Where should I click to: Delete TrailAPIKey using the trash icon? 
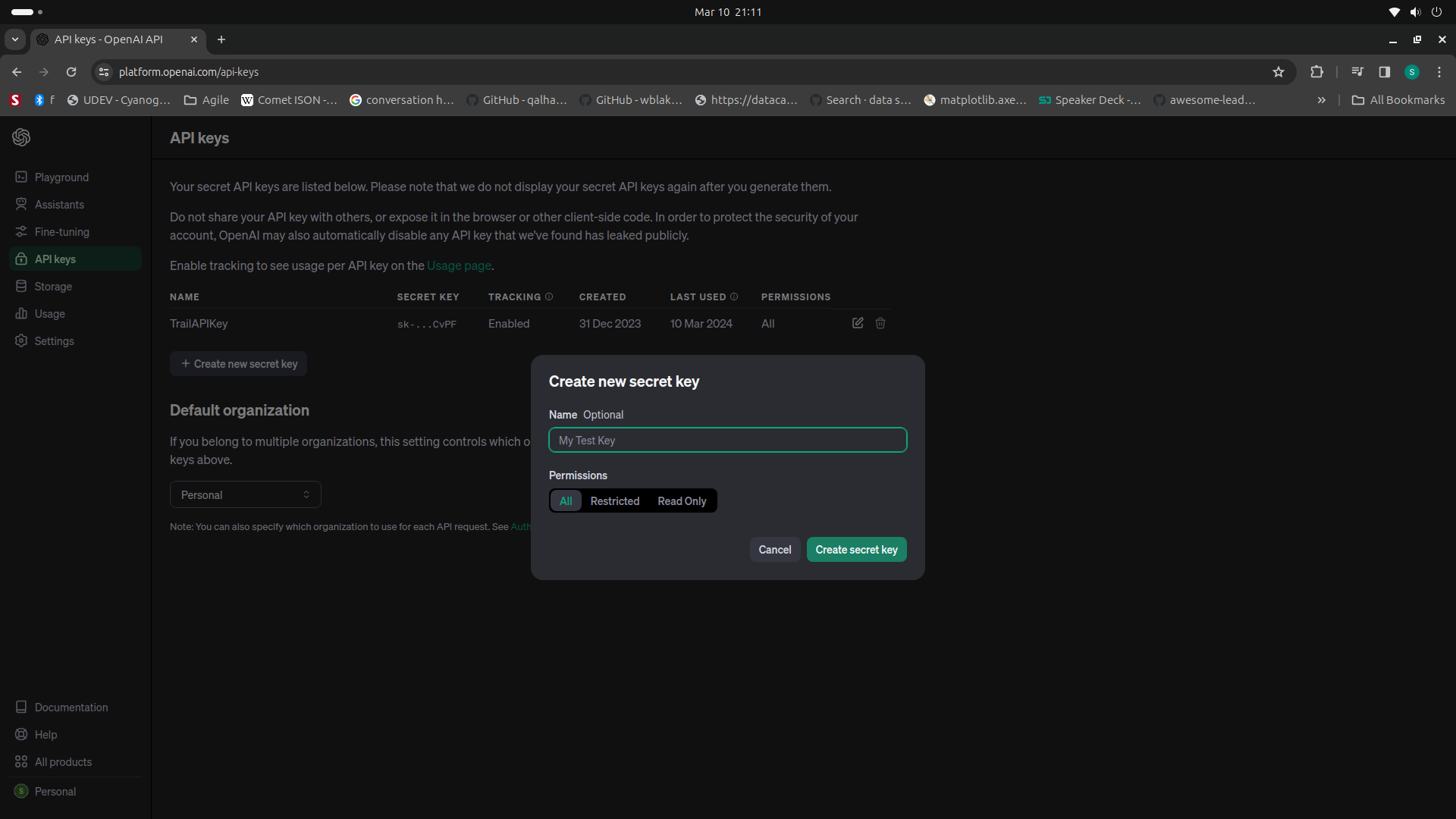(x=880, y=323)
